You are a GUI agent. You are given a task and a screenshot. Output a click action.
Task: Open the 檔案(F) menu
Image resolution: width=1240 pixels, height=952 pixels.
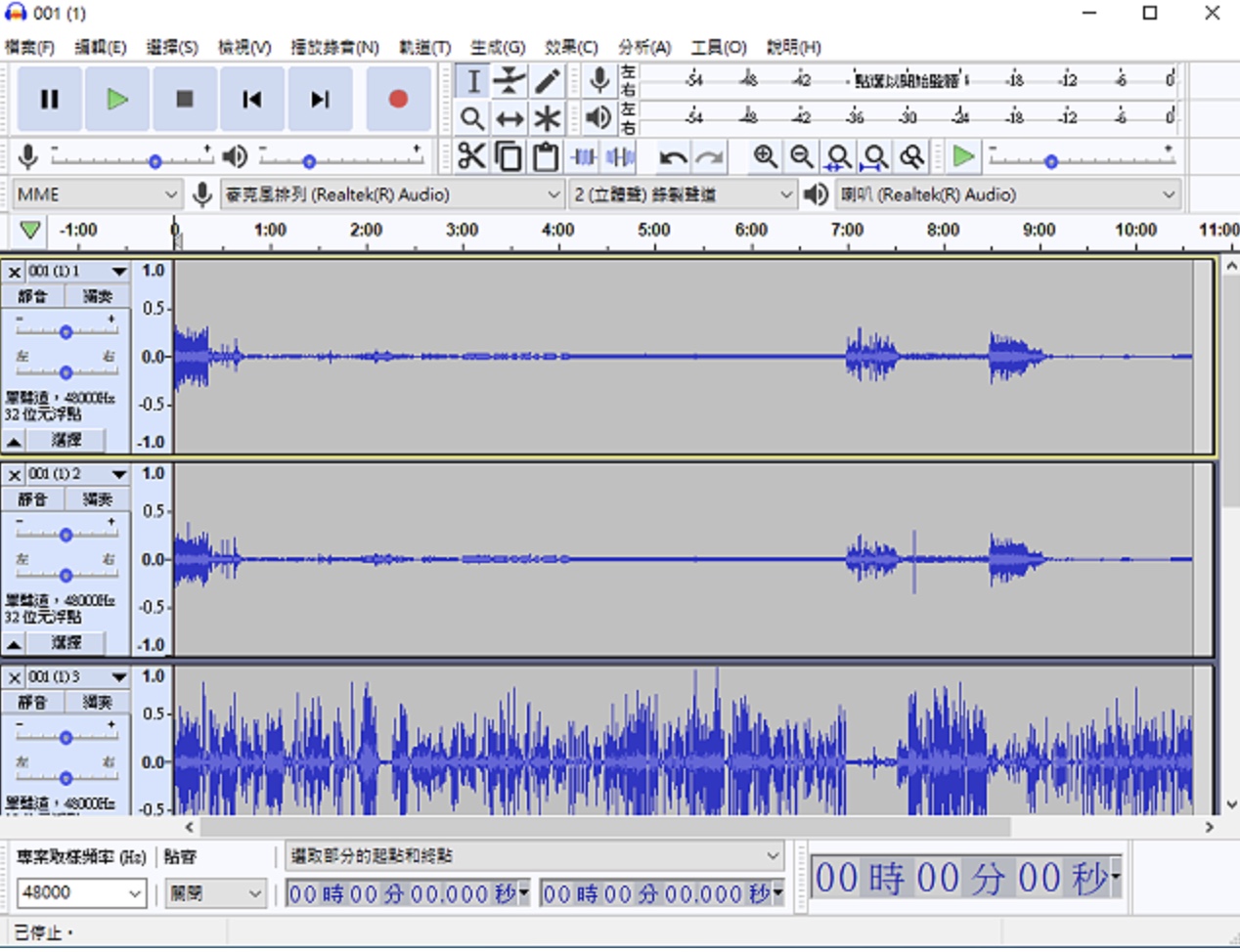coord(29,47)
